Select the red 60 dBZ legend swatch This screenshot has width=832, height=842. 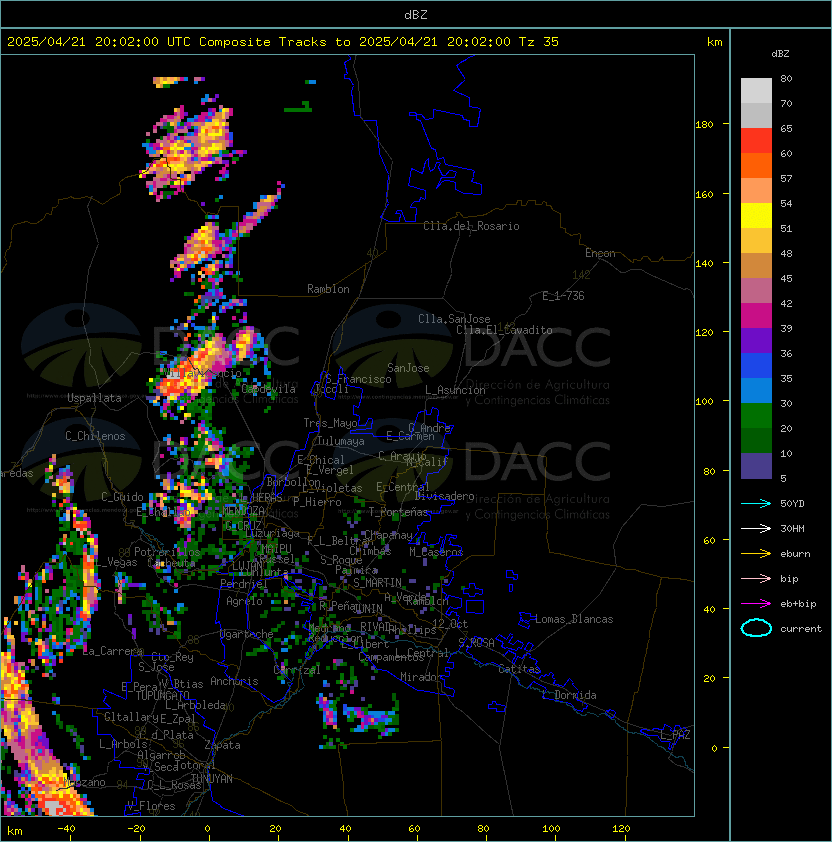(756, 141)
